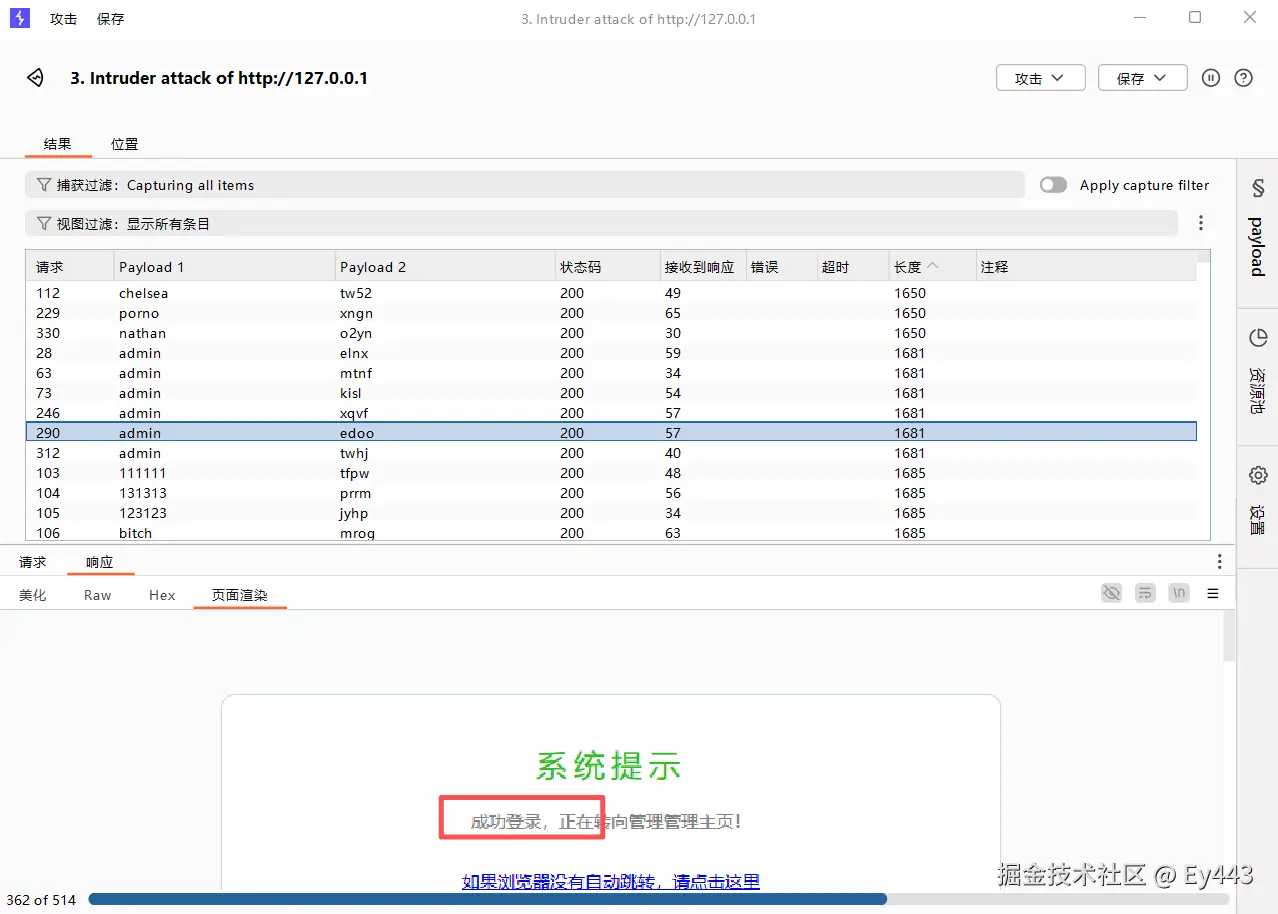Select request row 106 payload bitch
The height and width of the screenshot is (914, 1278).
(x=611, y=532)
